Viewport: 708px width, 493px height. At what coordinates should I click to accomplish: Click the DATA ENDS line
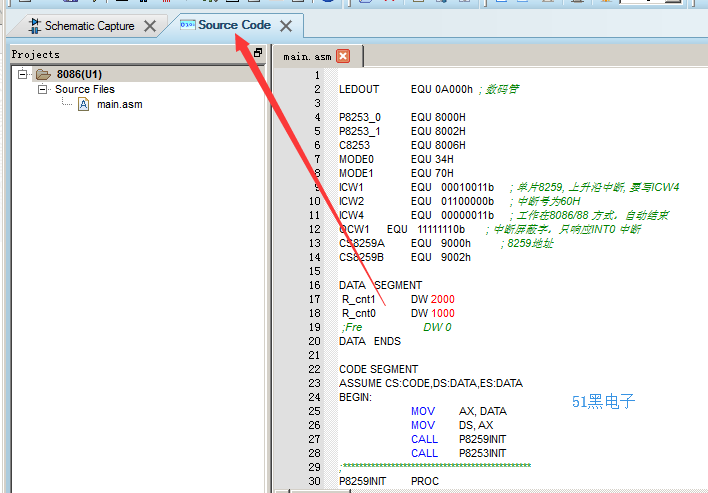370,341
